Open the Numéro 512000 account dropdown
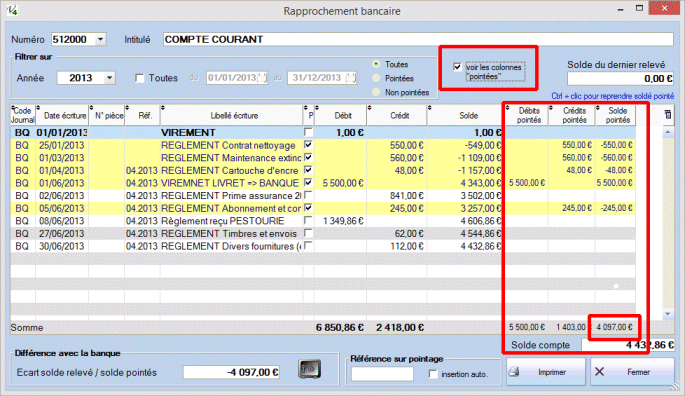The width and height of the screenshot is (685, 396). (100, 39)
